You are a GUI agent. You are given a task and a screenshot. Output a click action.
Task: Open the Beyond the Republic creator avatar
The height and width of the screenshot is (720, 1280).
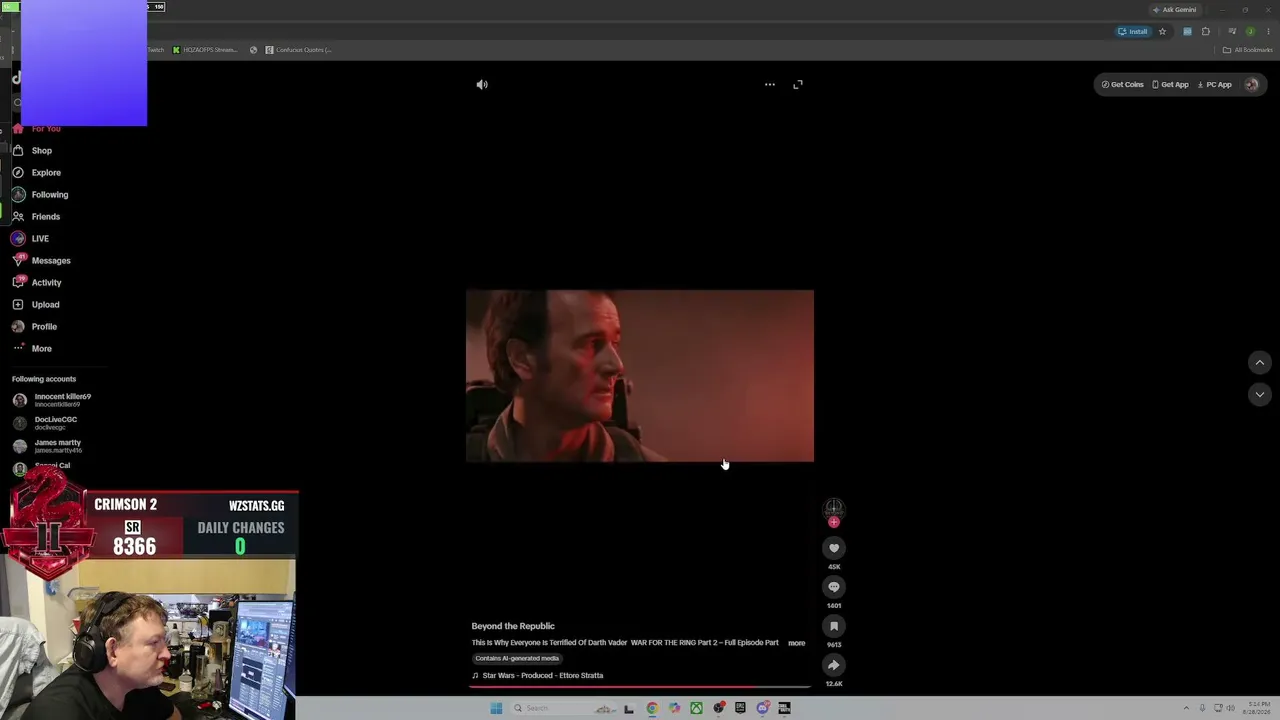[x=834, y=508]
